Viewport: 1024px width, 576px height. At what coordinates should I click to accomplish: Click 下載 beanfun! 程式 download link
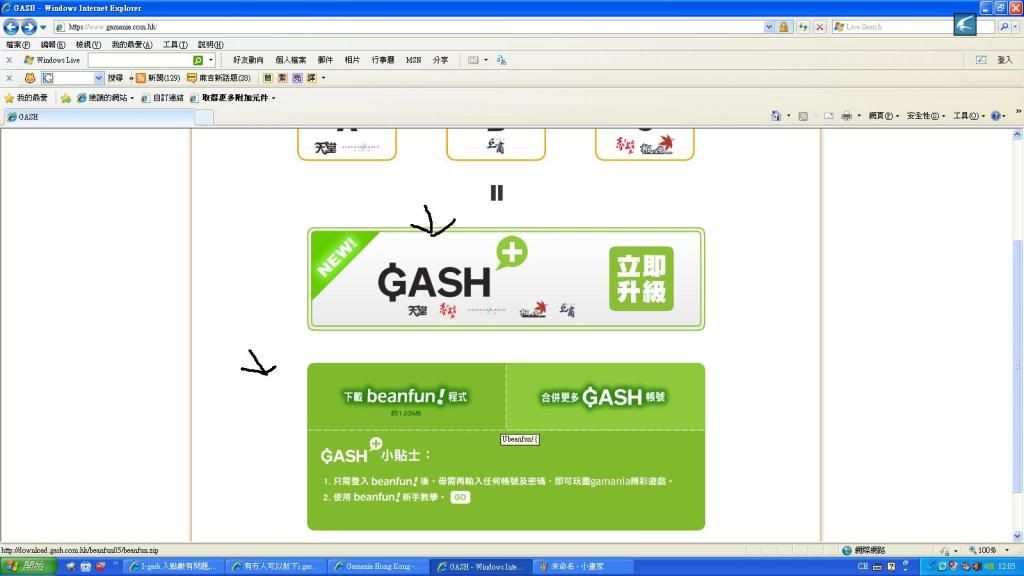point(405,398)
